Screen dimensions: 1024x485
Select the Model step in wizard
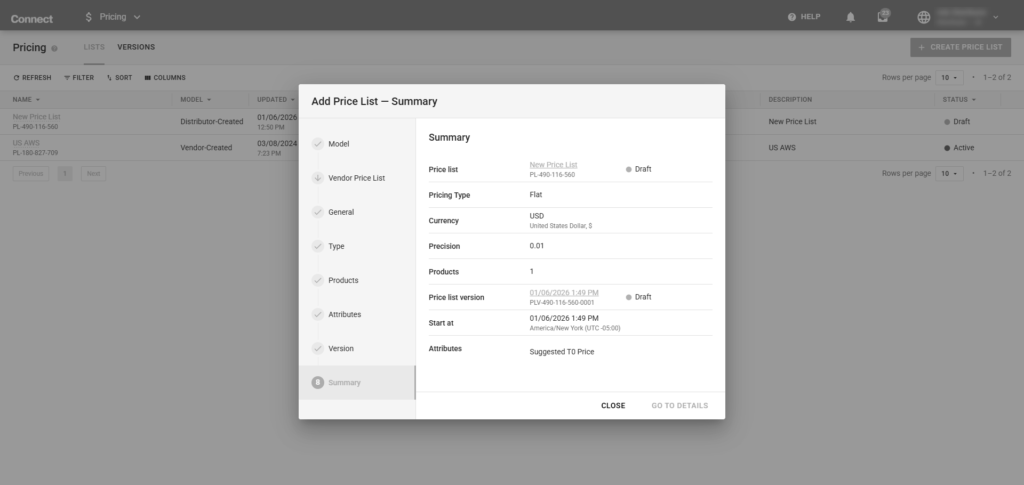point(339,144)
